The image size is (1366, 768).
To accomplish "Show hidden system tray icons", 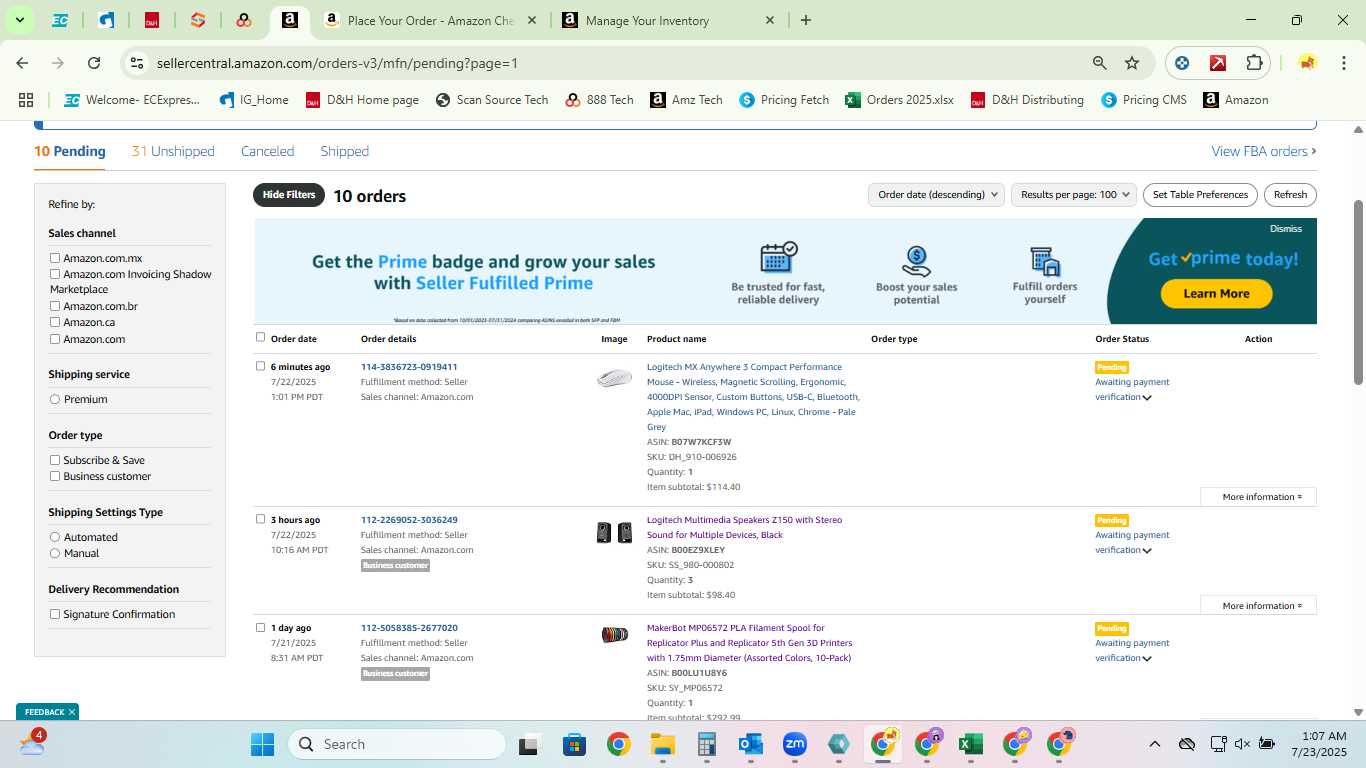I will [x=1154, y=744].
